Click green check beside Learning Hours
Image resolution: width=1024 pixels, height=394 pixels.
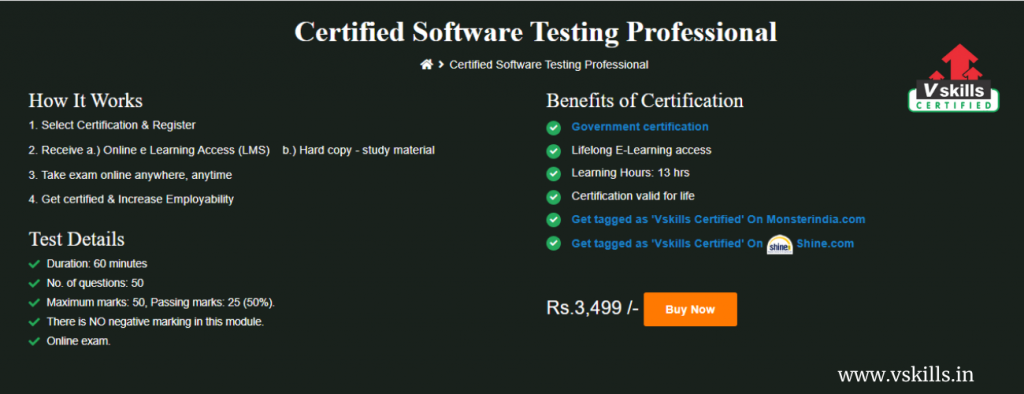pos(553,174)
